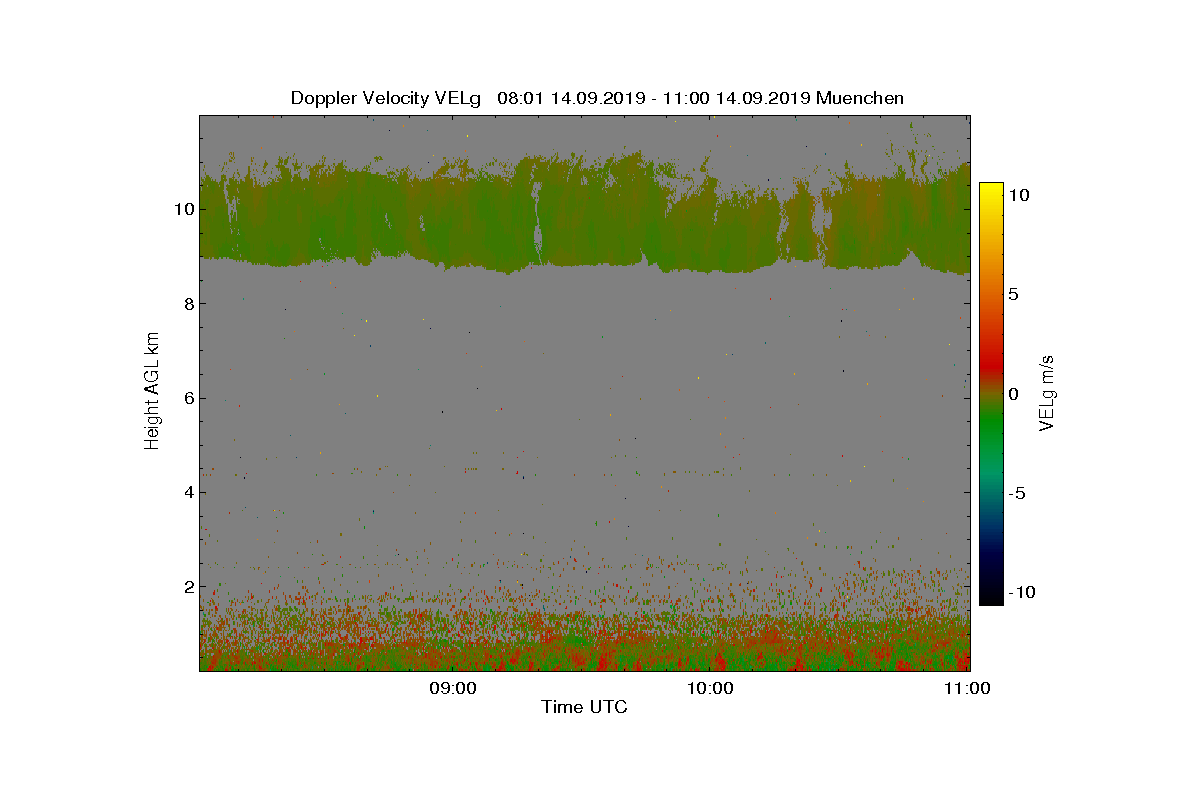The image size is (1200, 800).
Task: Click the colorbar value '-10'
Action: pos(1020,592)
